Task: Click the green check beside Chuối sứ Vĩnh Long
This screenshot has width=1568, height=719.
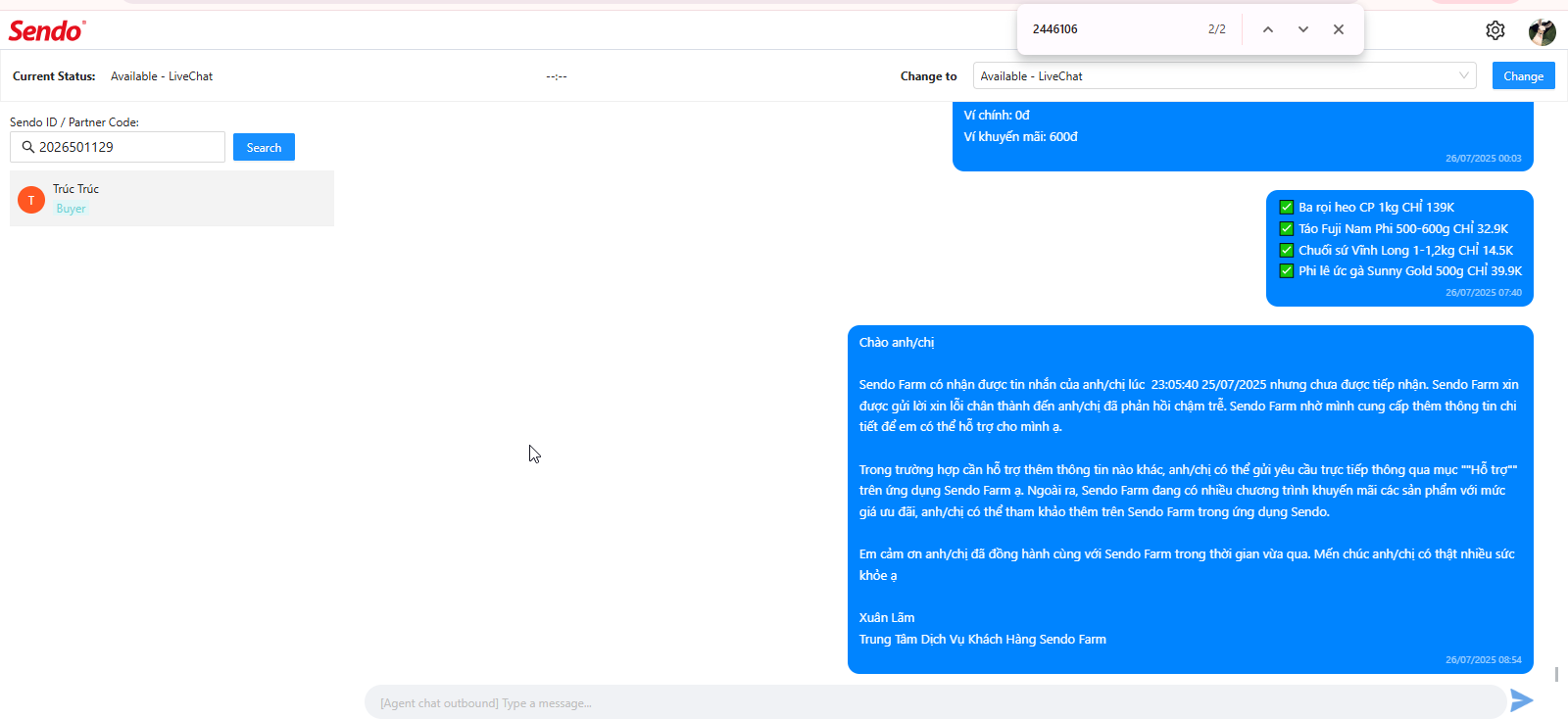Action: [1287, 250]
